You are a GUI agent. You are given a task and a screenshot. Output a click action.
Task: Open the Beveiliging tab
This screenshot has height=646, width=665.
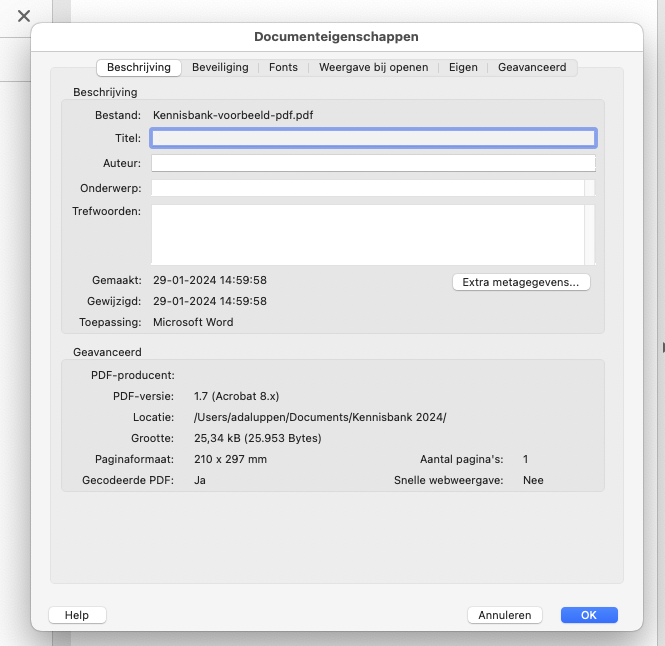pyautogui.click(x=220, y=67)
